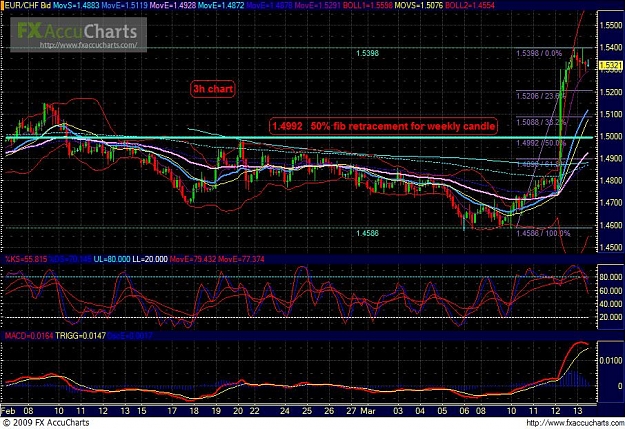Click the MovE=79.432 stochastic label
Viewport: 625px width, 429px height.
193,259
